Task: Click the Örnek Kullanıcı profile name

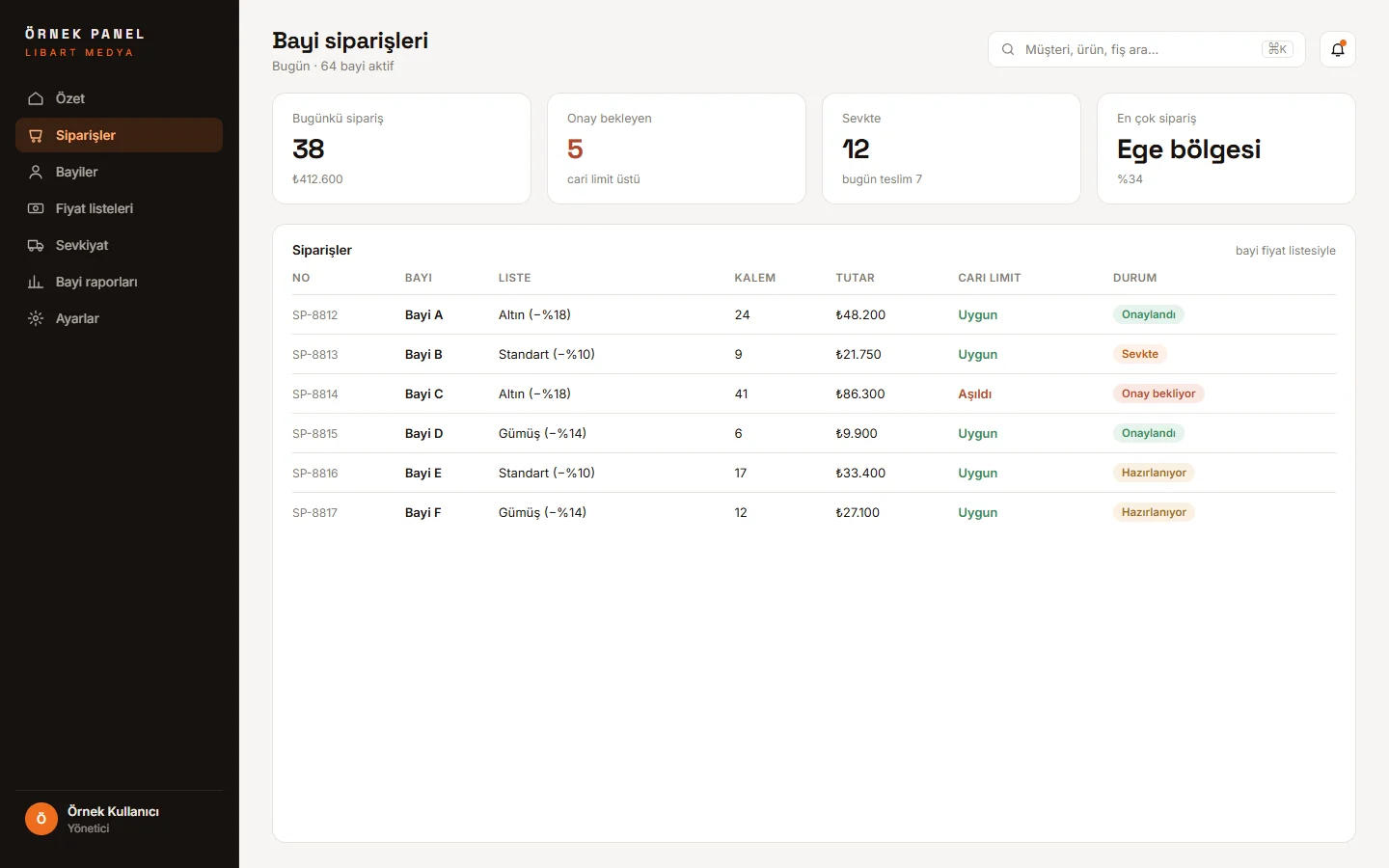Action: [x=113, y=811]
